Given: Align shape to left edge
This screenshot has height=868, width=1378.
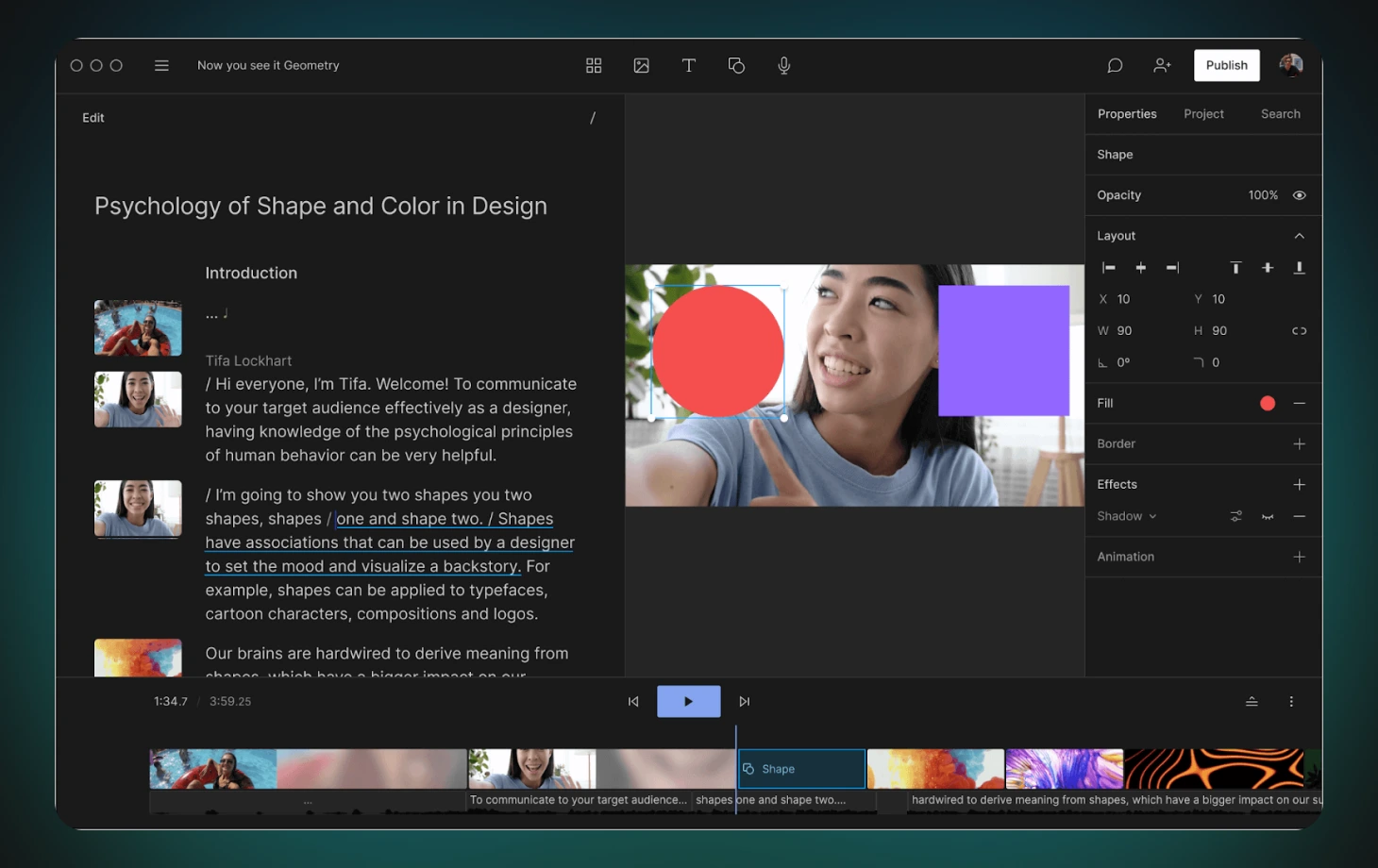Looking at the screenshot, I should 1109,268.
